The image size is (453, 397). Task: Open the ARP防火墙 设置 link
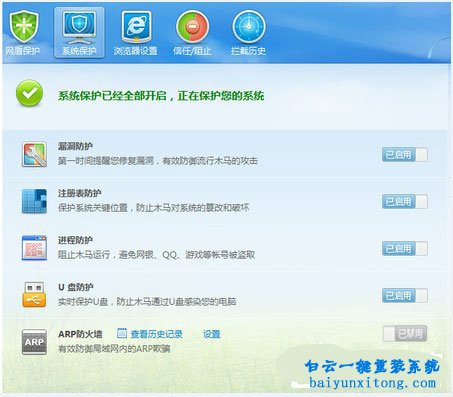point(212,334)
